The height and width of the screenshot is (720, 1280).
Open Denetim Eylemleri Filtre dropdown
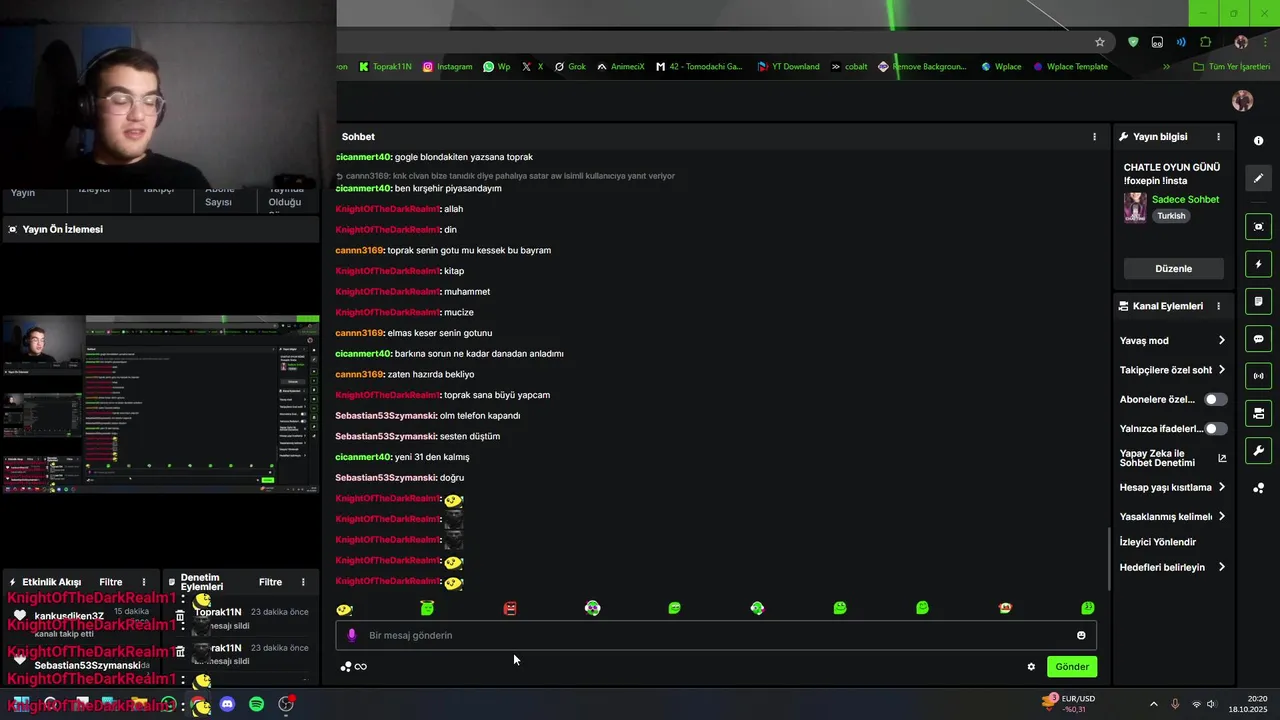[270, 582]
